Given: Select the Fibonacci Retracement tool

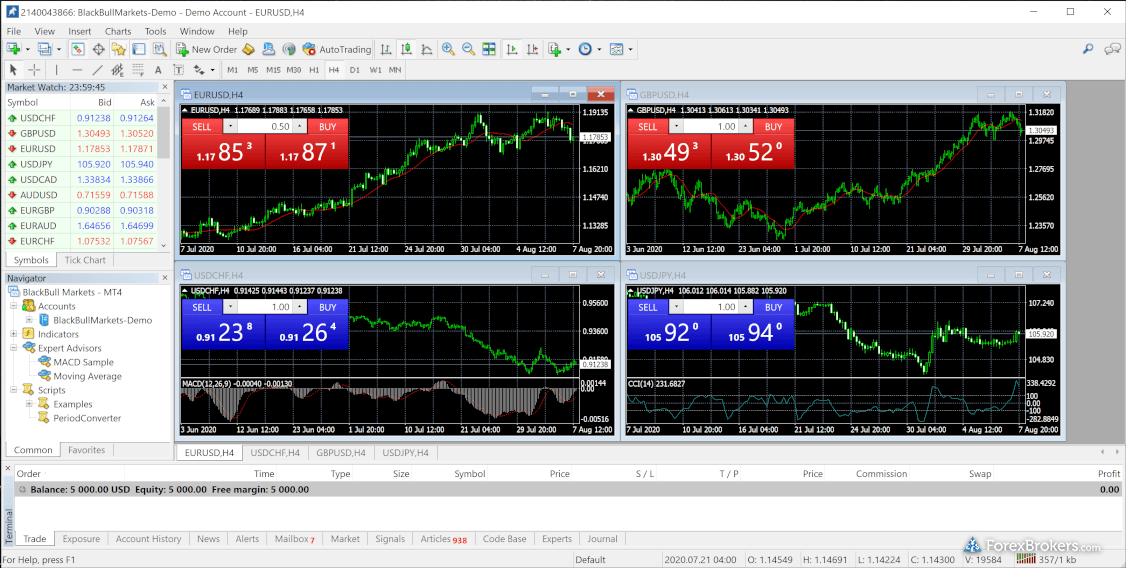Looking at the screenshot, I should click(x=138, y=70).
